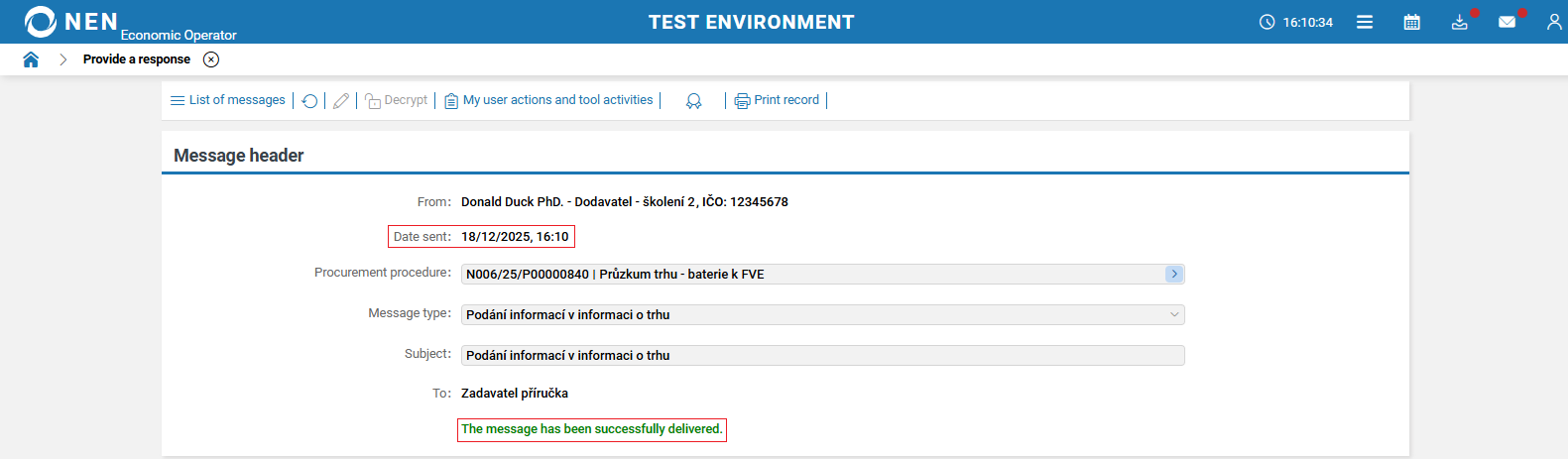Close the Provide a response breadcrumb

click(211, 59)
